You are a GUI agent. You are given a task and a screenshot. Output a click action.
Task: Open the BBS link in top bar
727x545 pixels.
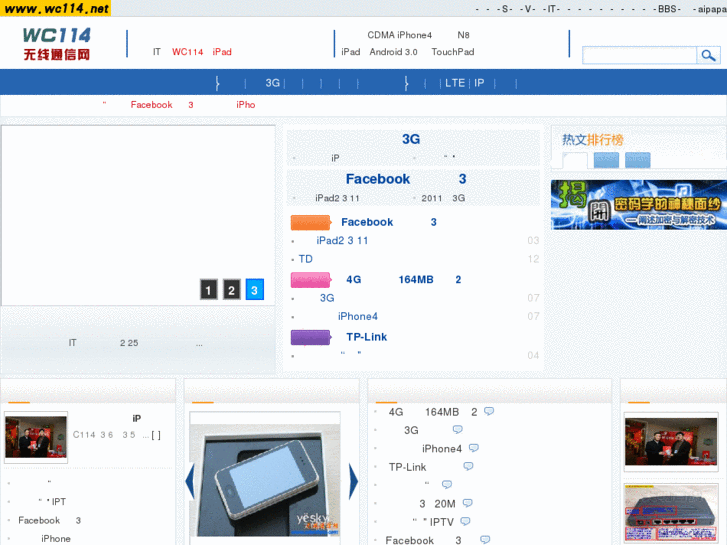[667, 9]
